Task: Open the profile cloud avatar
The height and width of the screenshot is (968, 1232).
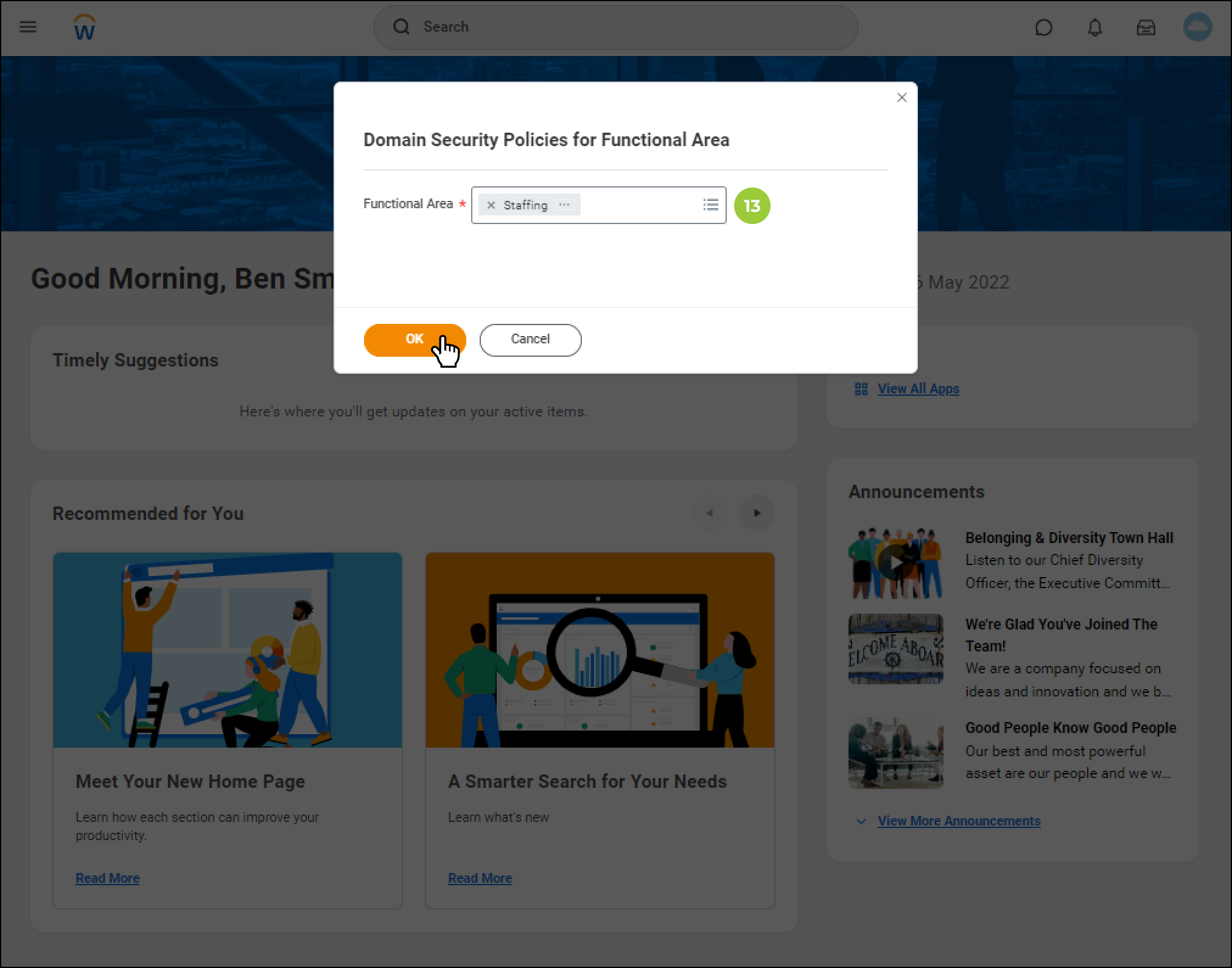Action: pyautogui.click(x=1197, y=27)
